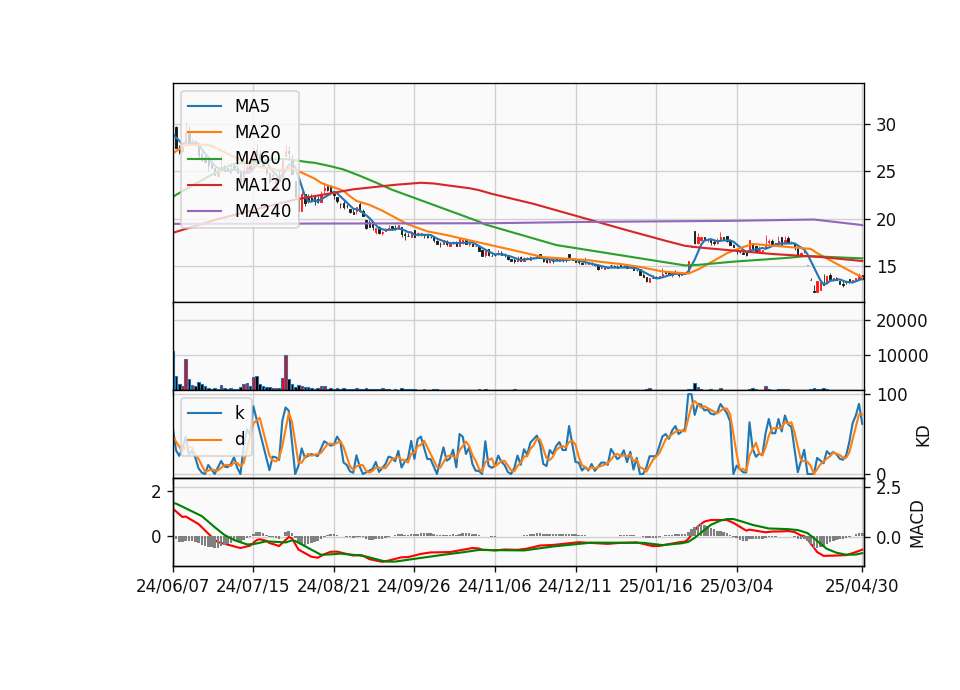Click the KD axis label

[923, 436]
